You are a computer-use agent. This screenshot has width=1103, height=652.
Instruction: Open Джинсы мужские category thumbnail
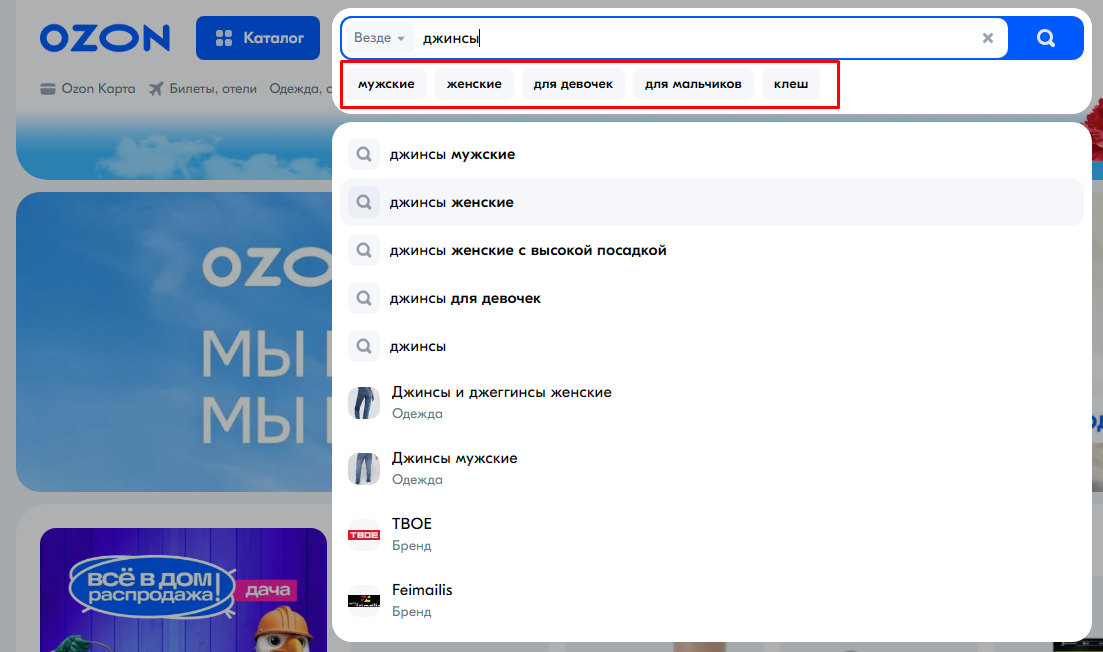[364, 469]
